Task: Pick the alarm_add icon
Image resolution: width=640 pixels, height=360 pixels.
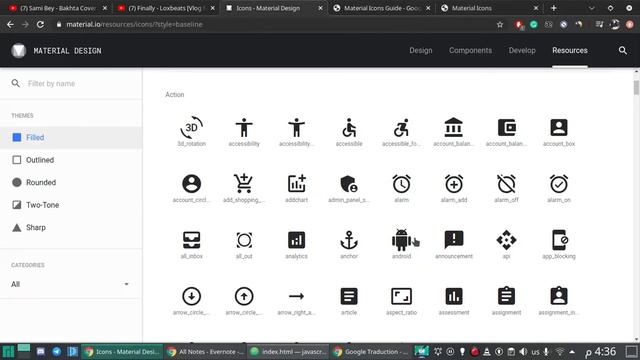Action: point(454,184)
